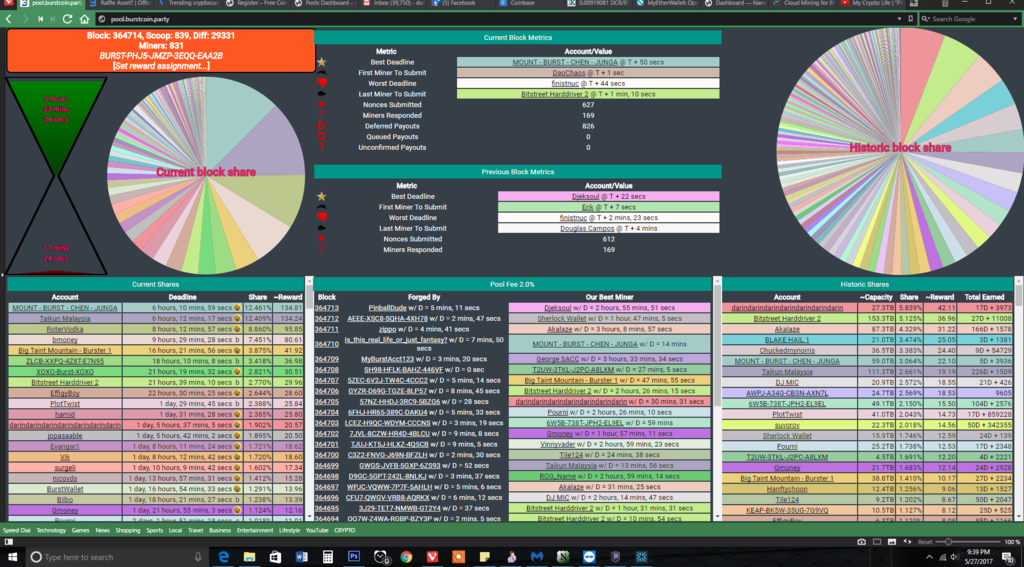The height and width of the screenshot is (567, 1024).
Task: Click the Current block share pie chart
Action: [204, 172]
